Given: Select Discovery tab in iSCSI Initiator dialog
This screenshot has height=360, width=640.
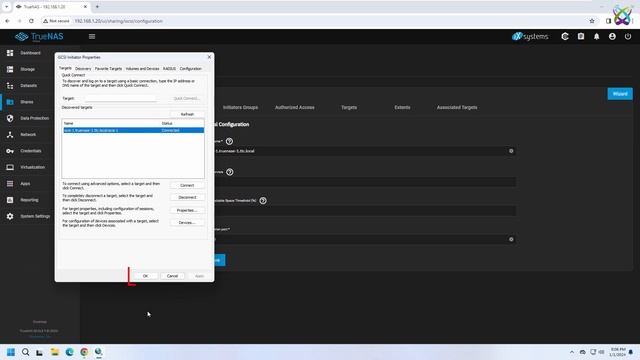Looking at the screenshot, I should [x=83, y=69].
